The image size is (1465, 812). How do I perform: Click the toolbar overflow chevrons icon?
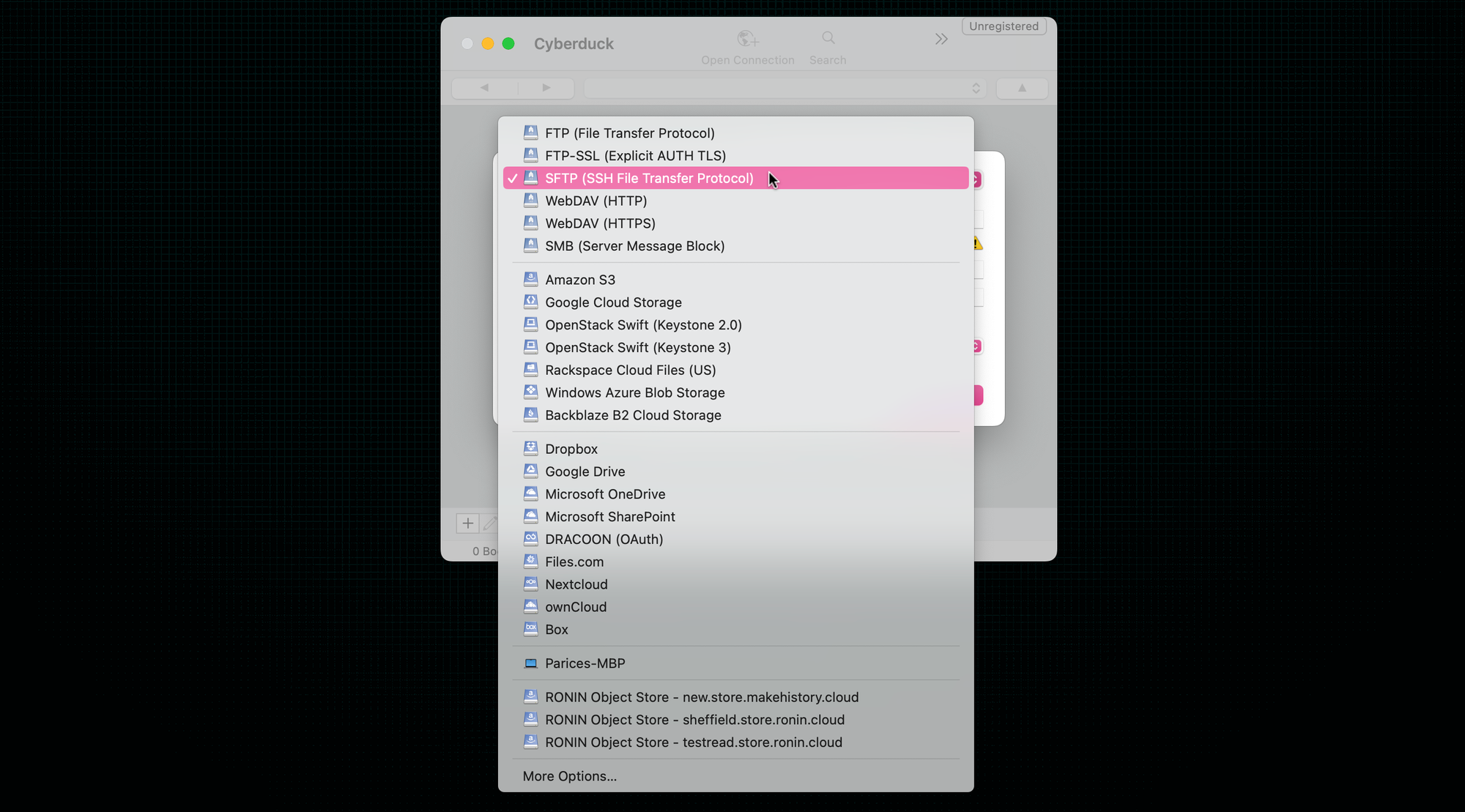(941, 39)
